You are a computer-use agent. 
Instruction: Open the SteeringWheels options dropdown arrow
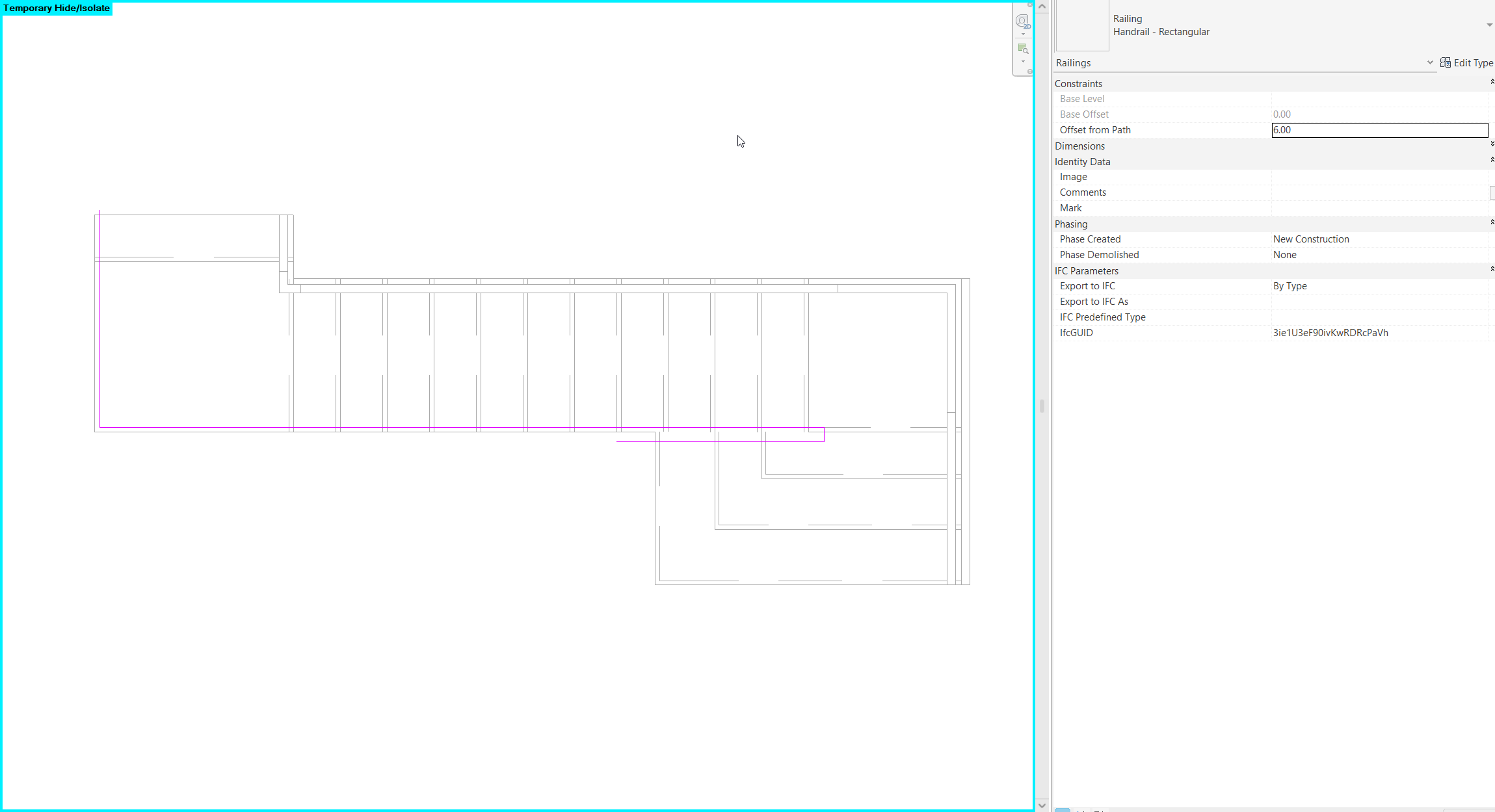click(1023, 34)
